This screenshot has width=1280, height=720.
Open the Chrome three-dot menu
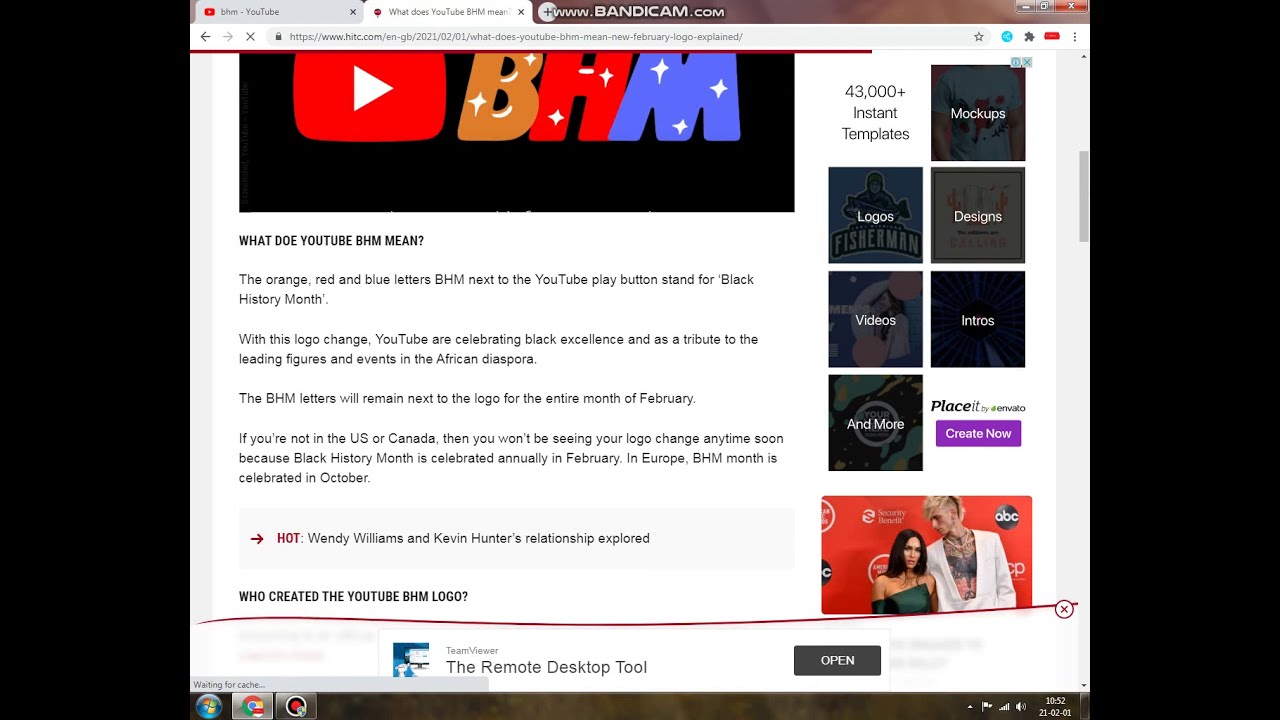[1075, 36]
